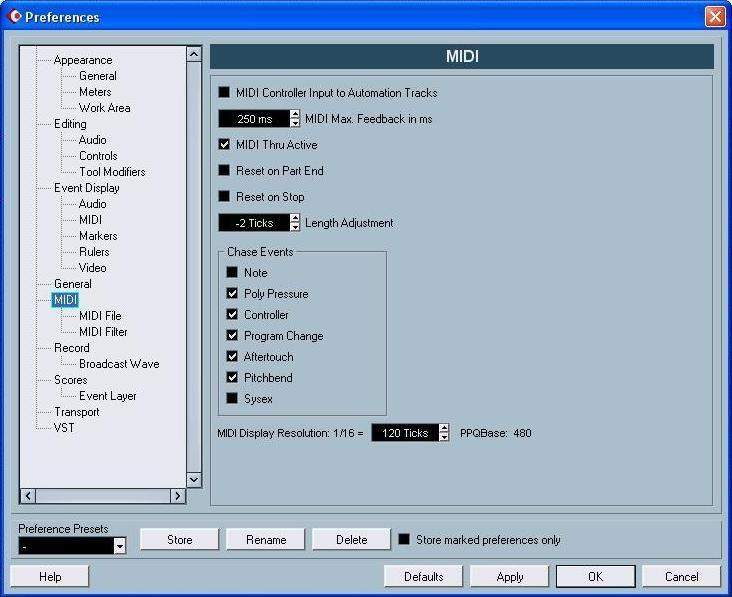
Task: Cancel the Preferences dialog
Action: [x=682, y=576]
